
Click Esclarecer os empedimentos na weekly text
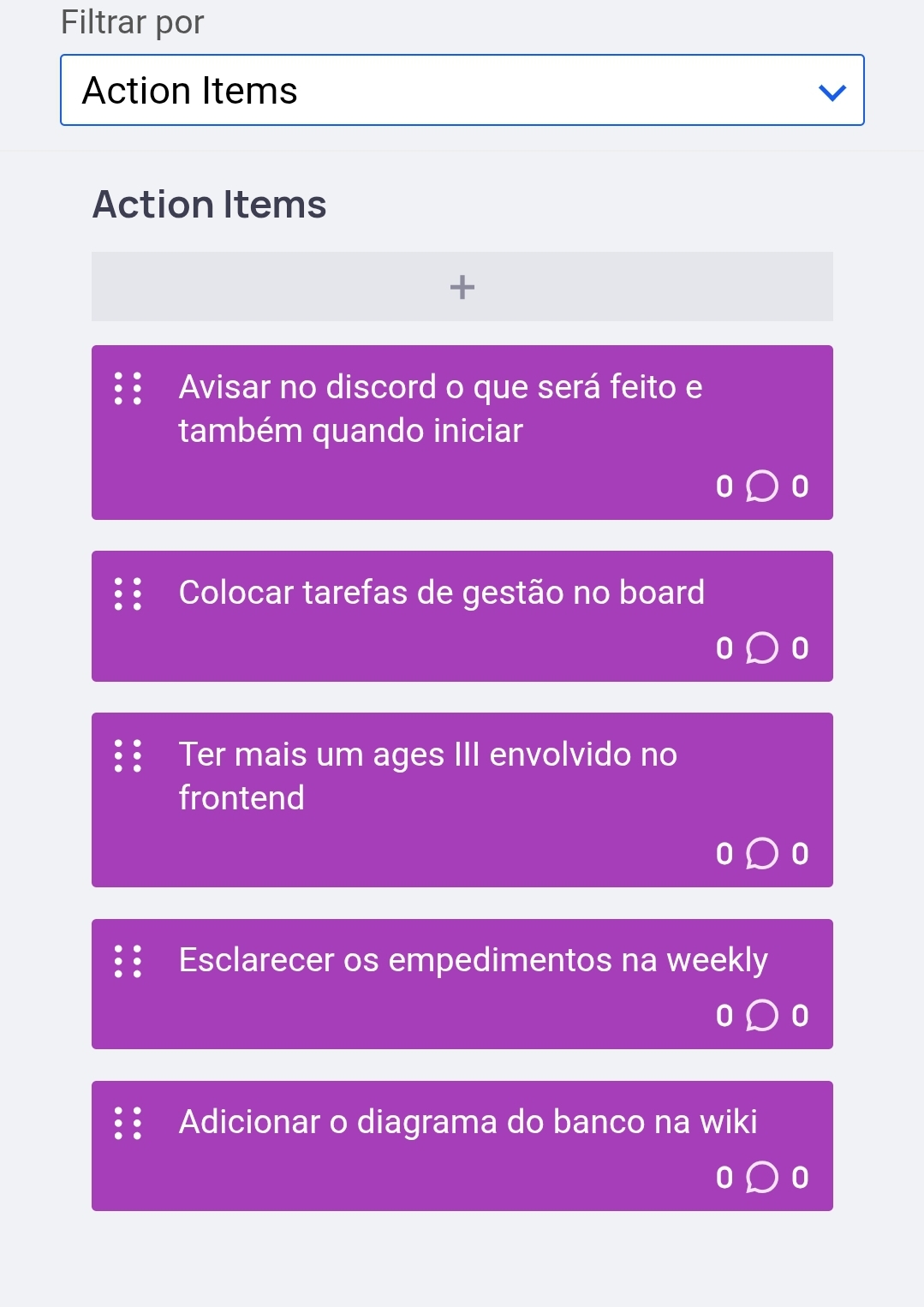coord(473,960)
